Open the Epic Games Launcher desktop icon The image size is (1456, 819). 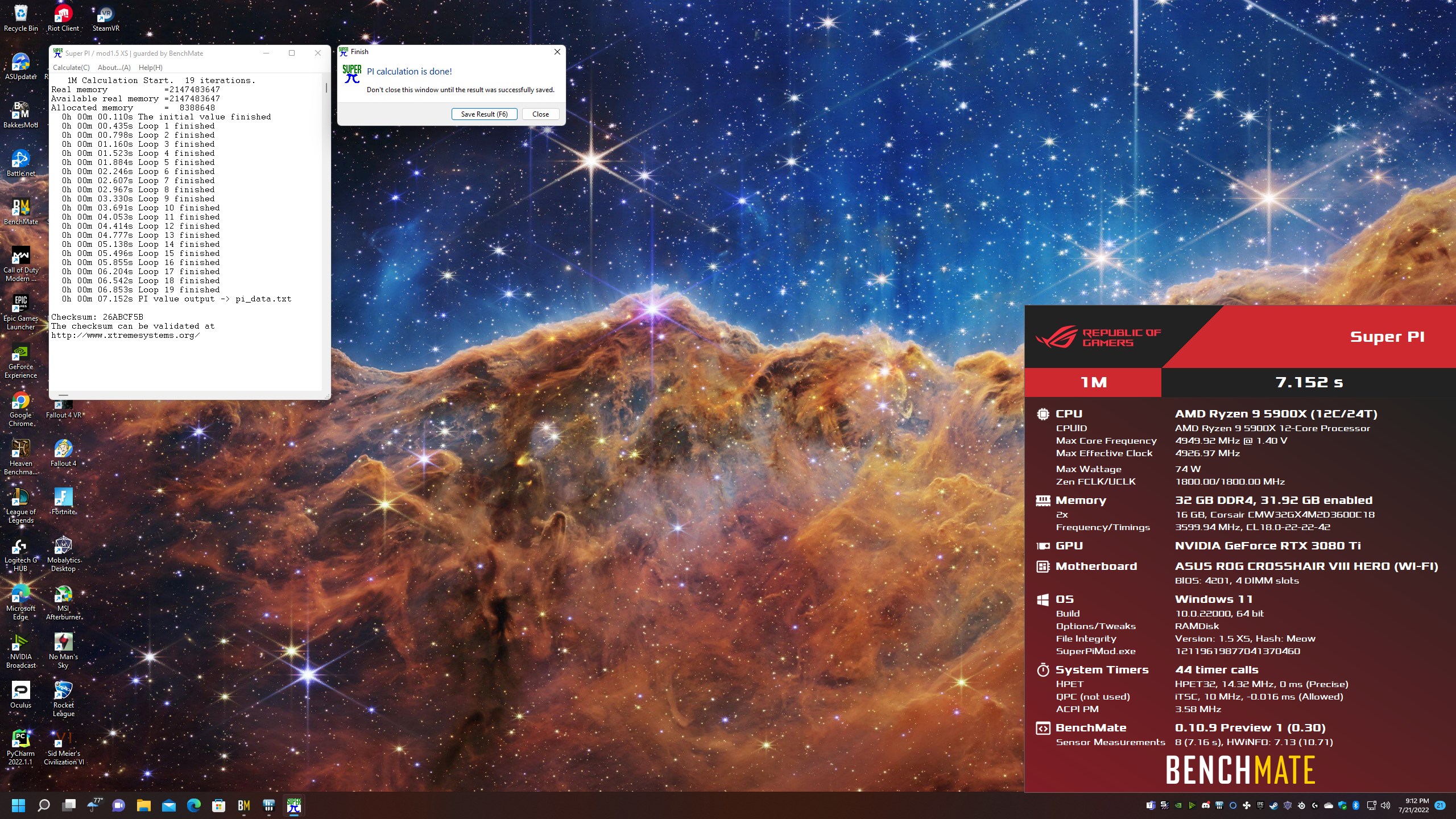click(21, 312)
